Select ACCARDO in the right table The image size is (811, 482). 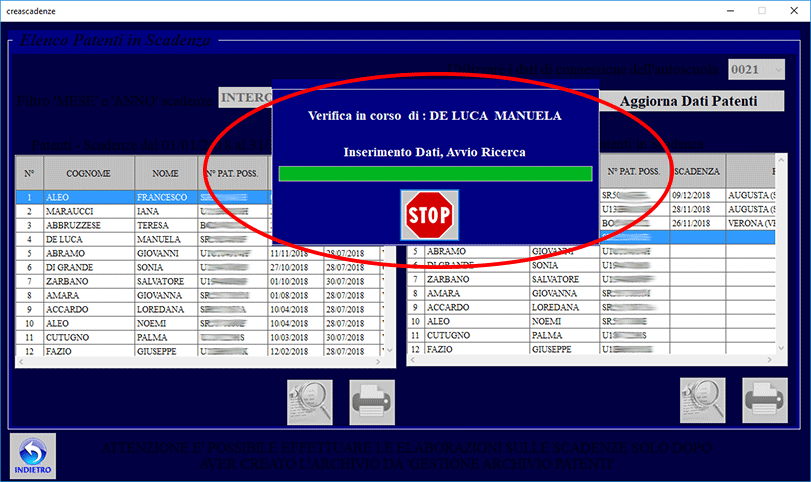click(x=448, y=307)
